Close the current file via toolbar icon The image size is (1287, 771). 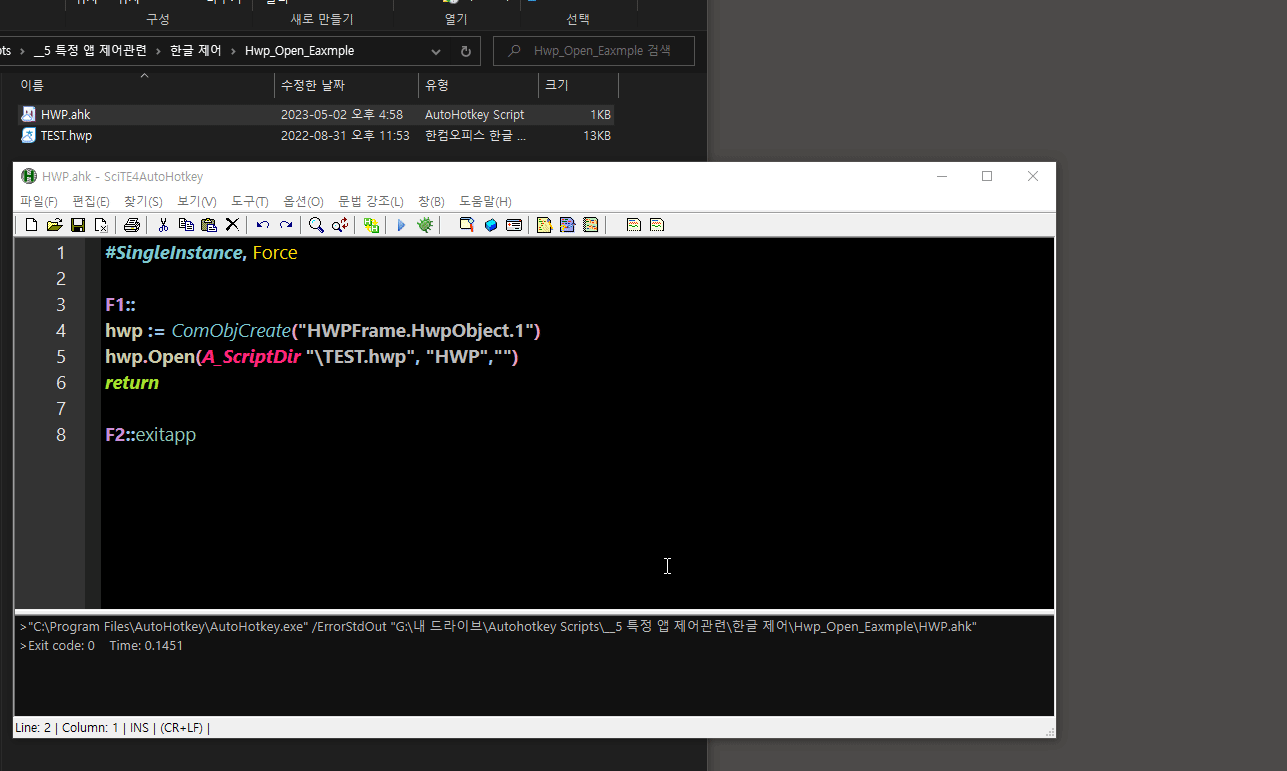pos(100,225)
